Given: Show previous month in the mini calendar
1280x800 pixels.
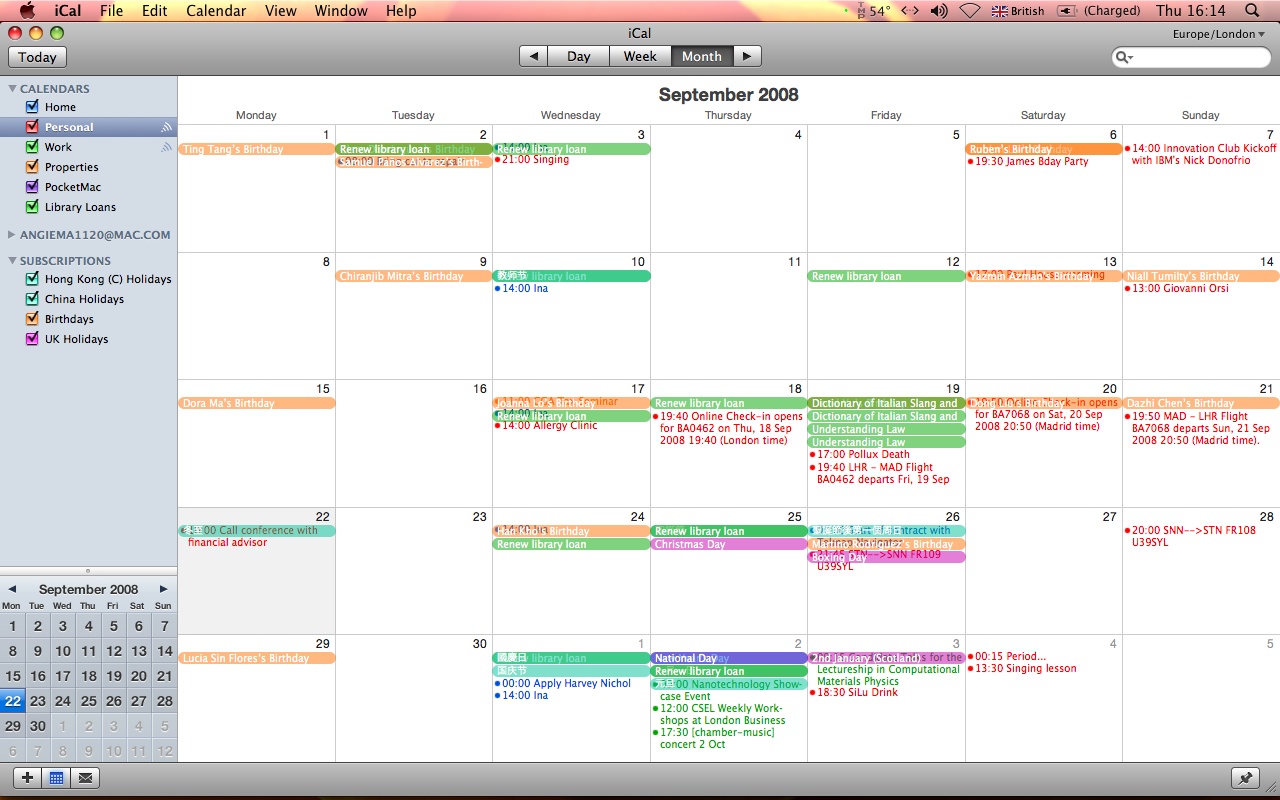Looking at the screenshot, I should tap(12, 589).
